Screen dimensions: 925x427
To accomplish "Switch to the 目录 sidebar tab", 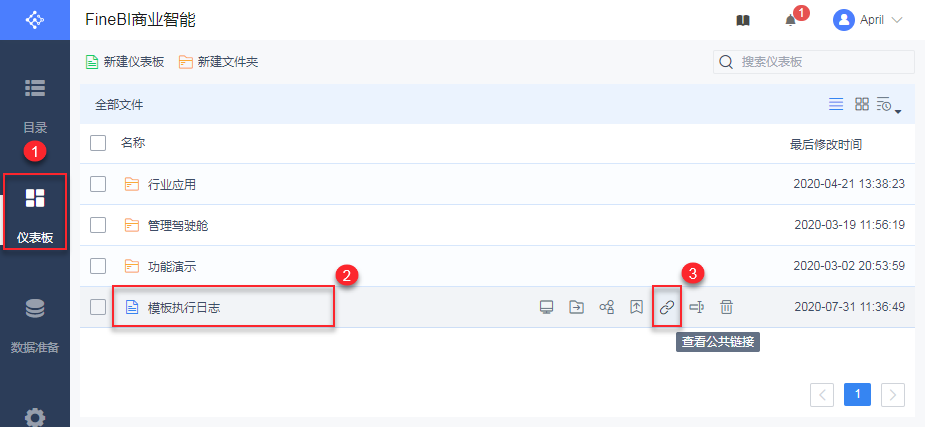I will click(x=35, y=105).
